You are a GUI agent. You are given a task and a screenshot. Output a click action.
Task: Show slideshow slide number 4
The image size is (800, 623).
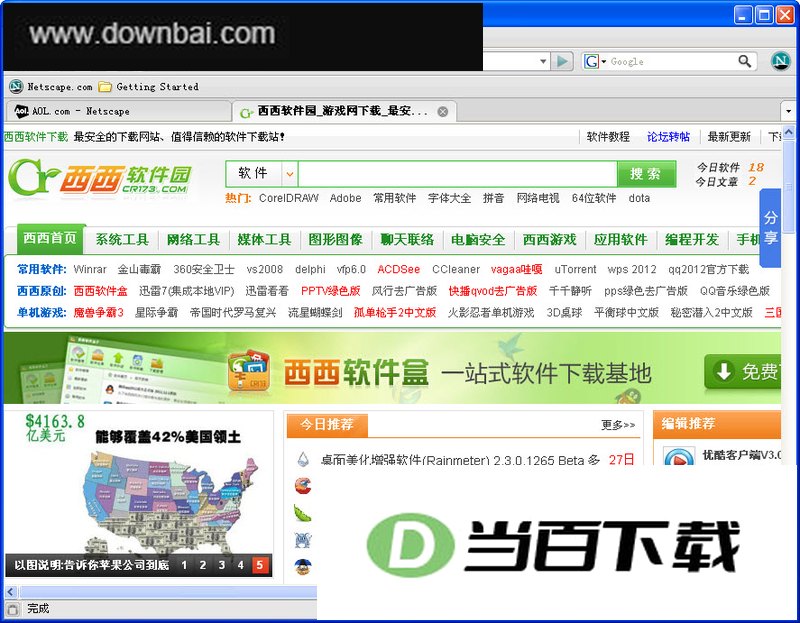(241, 565)
